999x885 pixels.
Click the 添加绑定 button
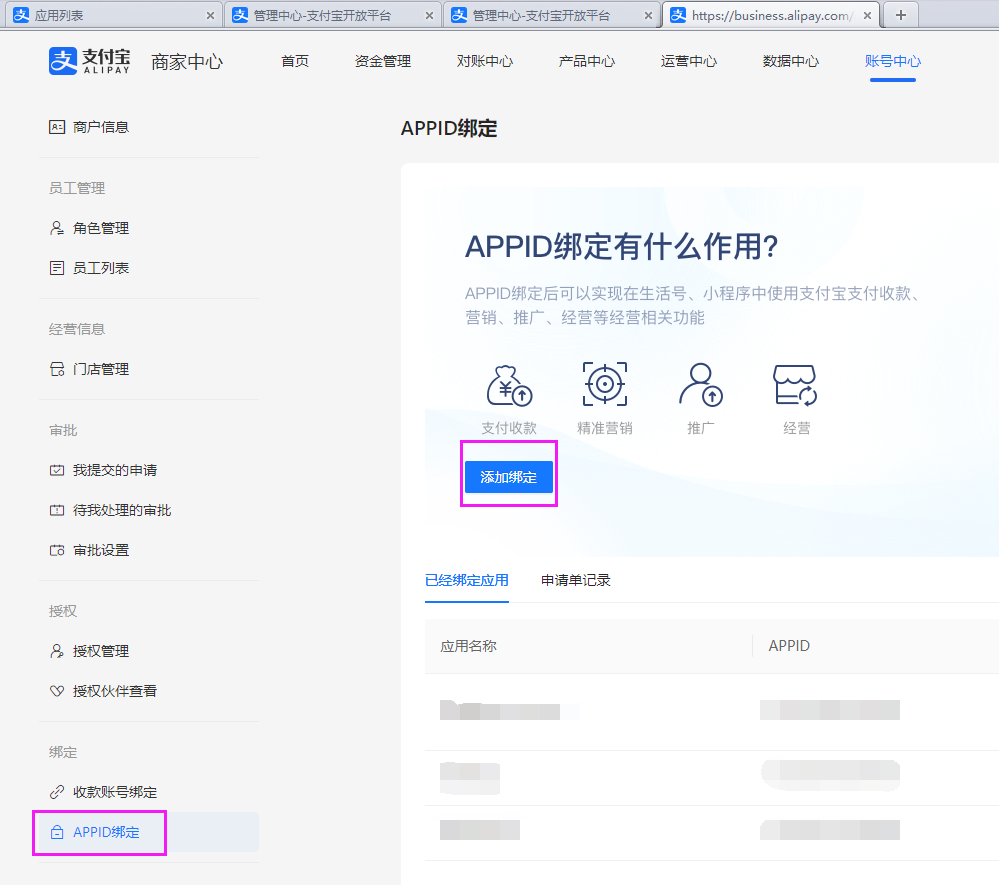(x=508, y=477)
